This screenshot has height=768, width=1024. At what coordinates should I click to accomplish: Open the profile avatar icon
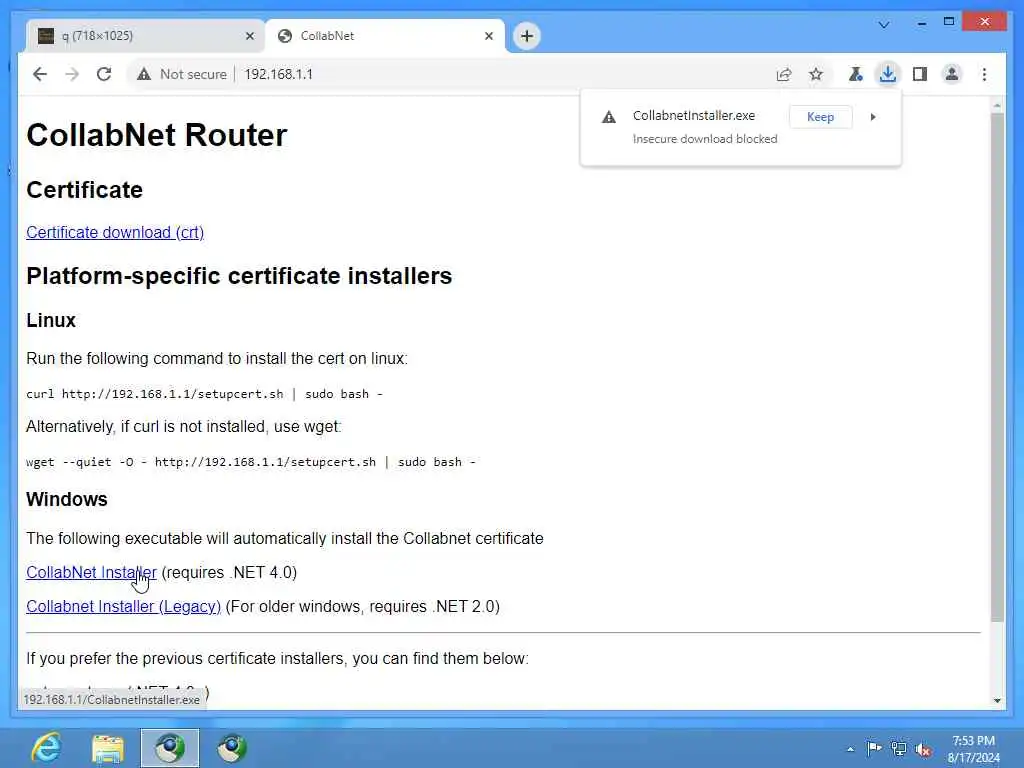coord(952,74)
